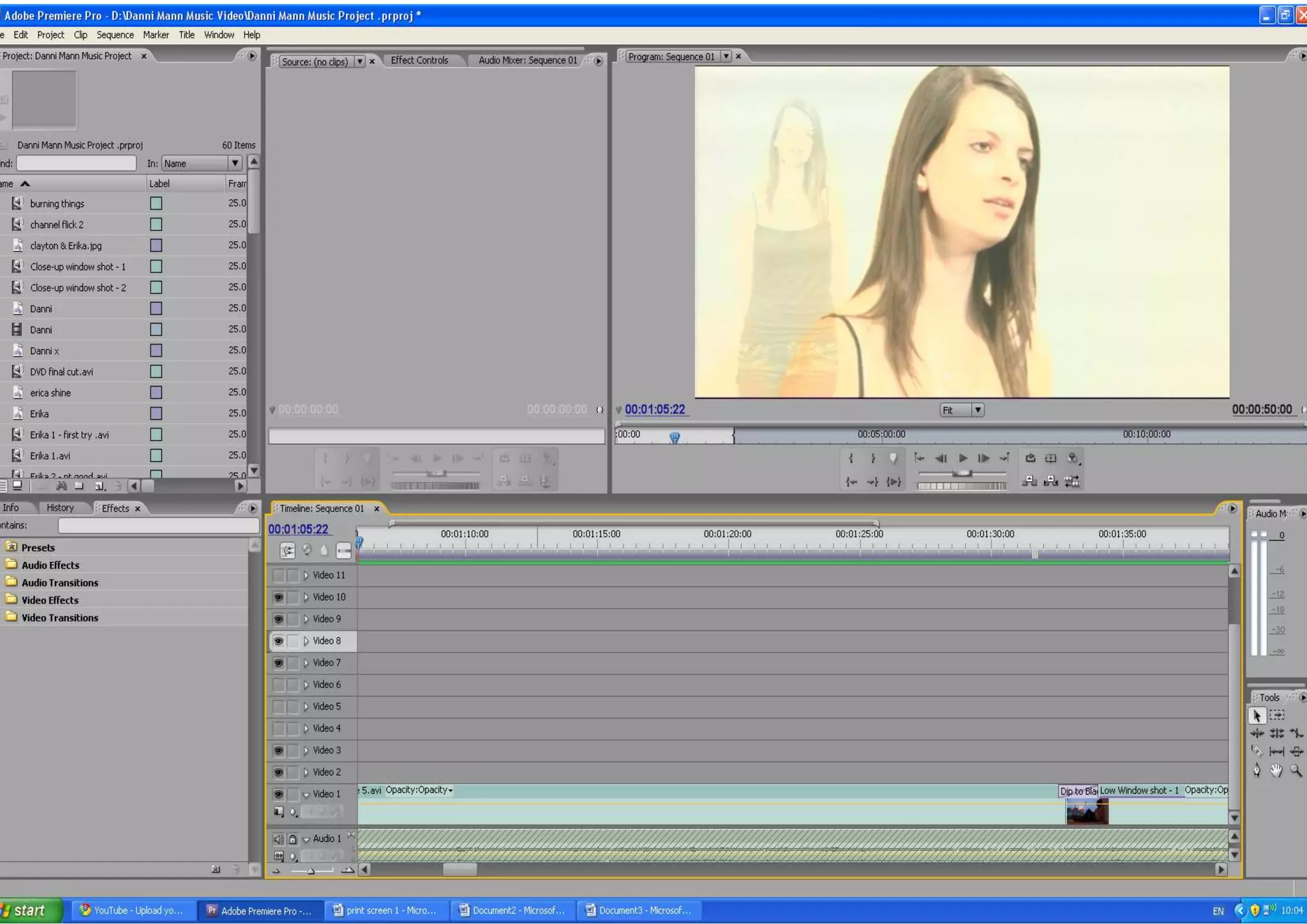Switch to the History tab

[x=60, y=508]
